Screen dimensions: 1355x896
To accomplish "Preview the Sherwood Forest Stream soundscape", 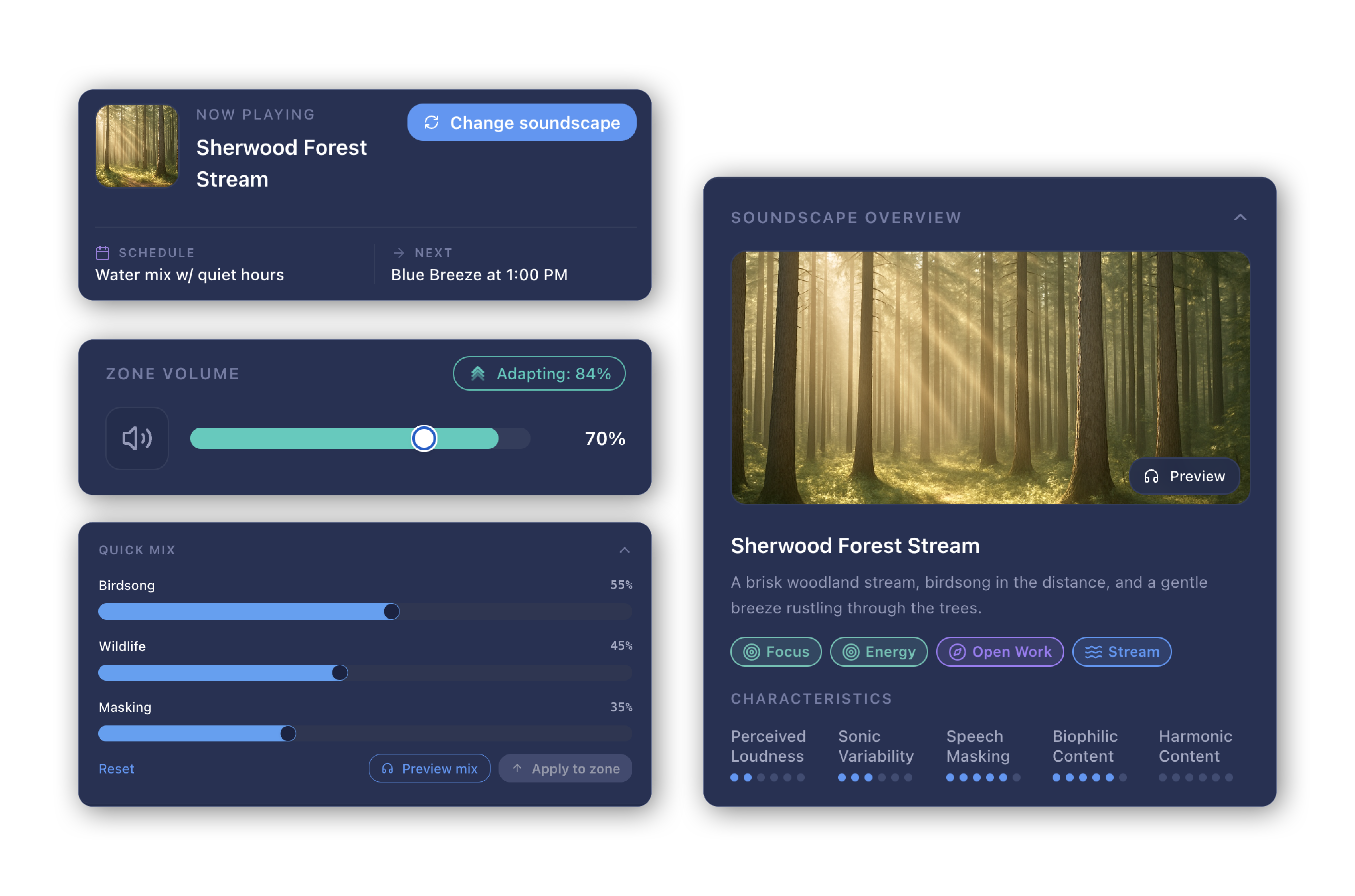I will tap(1184, 476).
